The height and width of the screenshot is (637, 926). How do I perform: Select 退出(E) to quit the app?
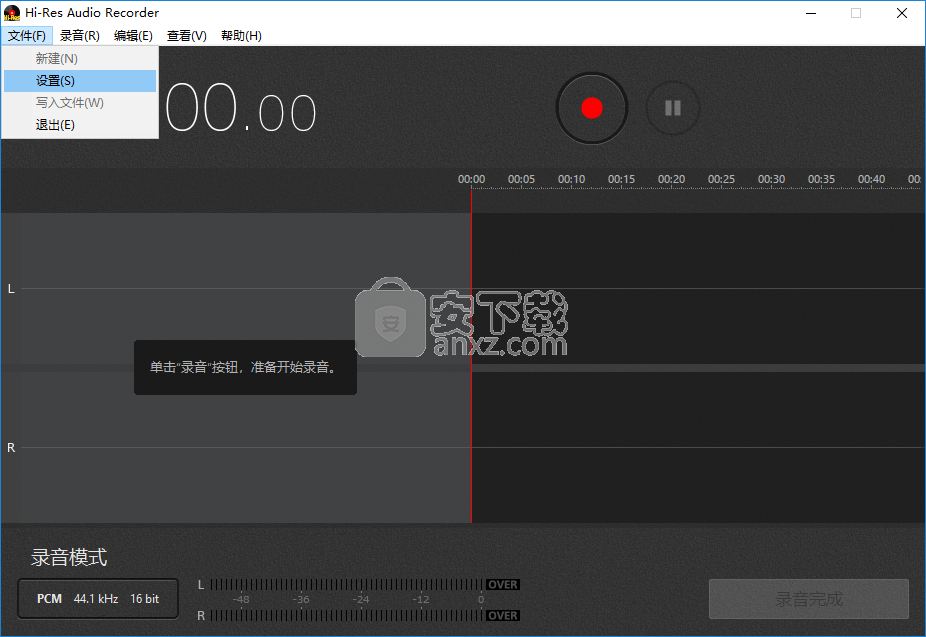pos(80,125)
